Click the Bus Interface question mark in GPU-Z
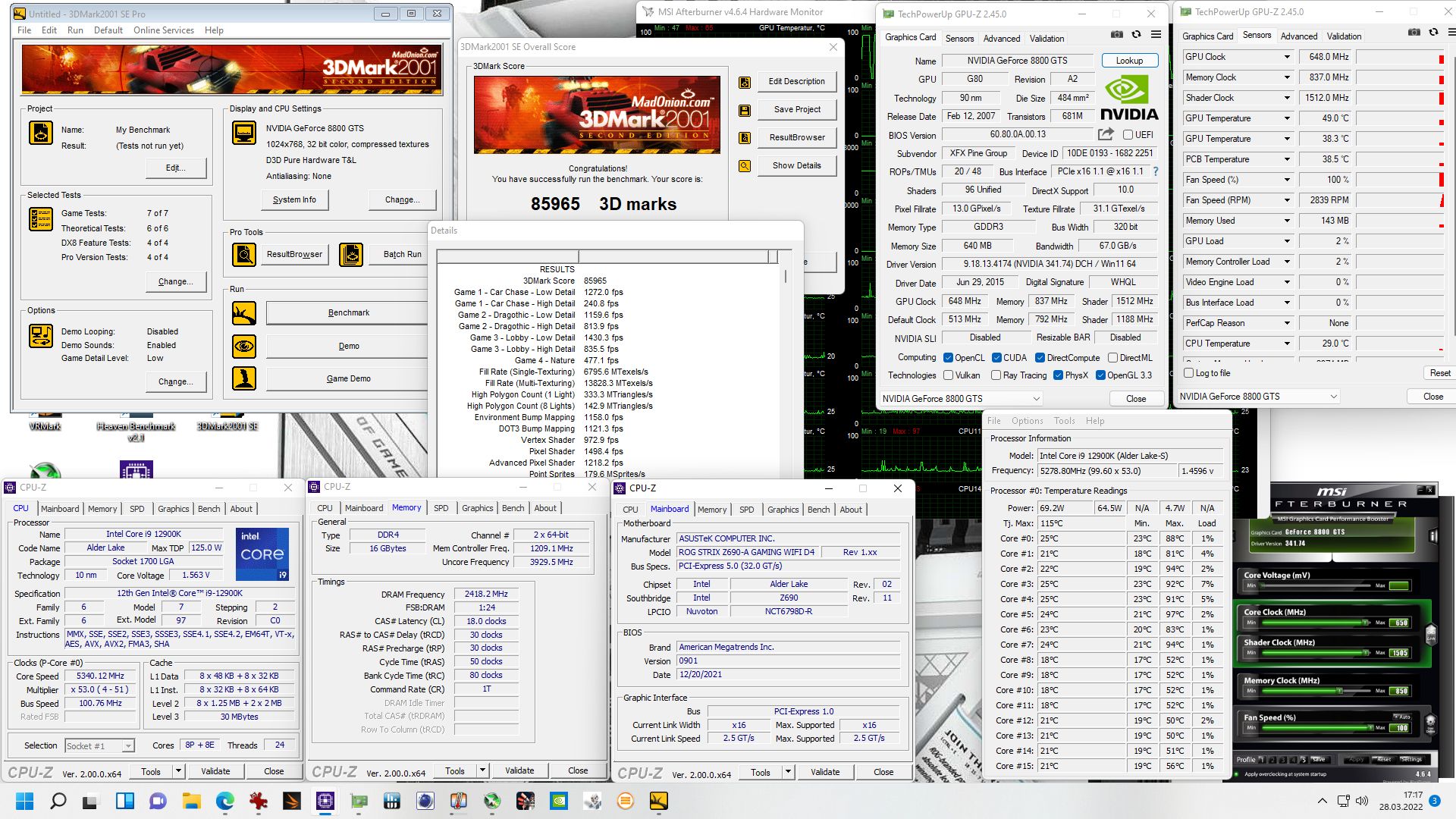 1156,172
